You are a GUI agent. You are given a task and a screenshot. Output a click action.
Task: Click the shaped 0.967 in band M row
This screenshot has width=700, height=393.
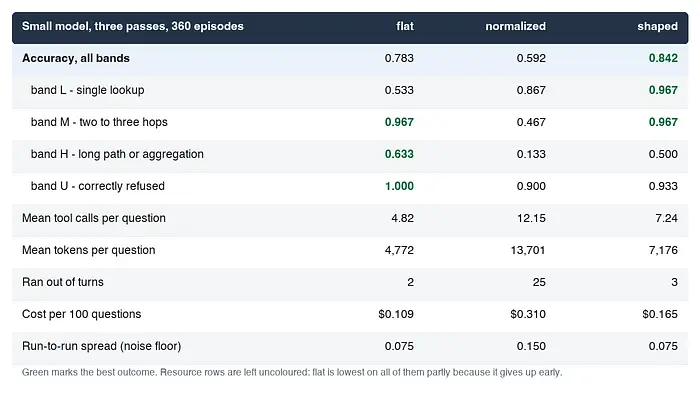pos(663,122)
